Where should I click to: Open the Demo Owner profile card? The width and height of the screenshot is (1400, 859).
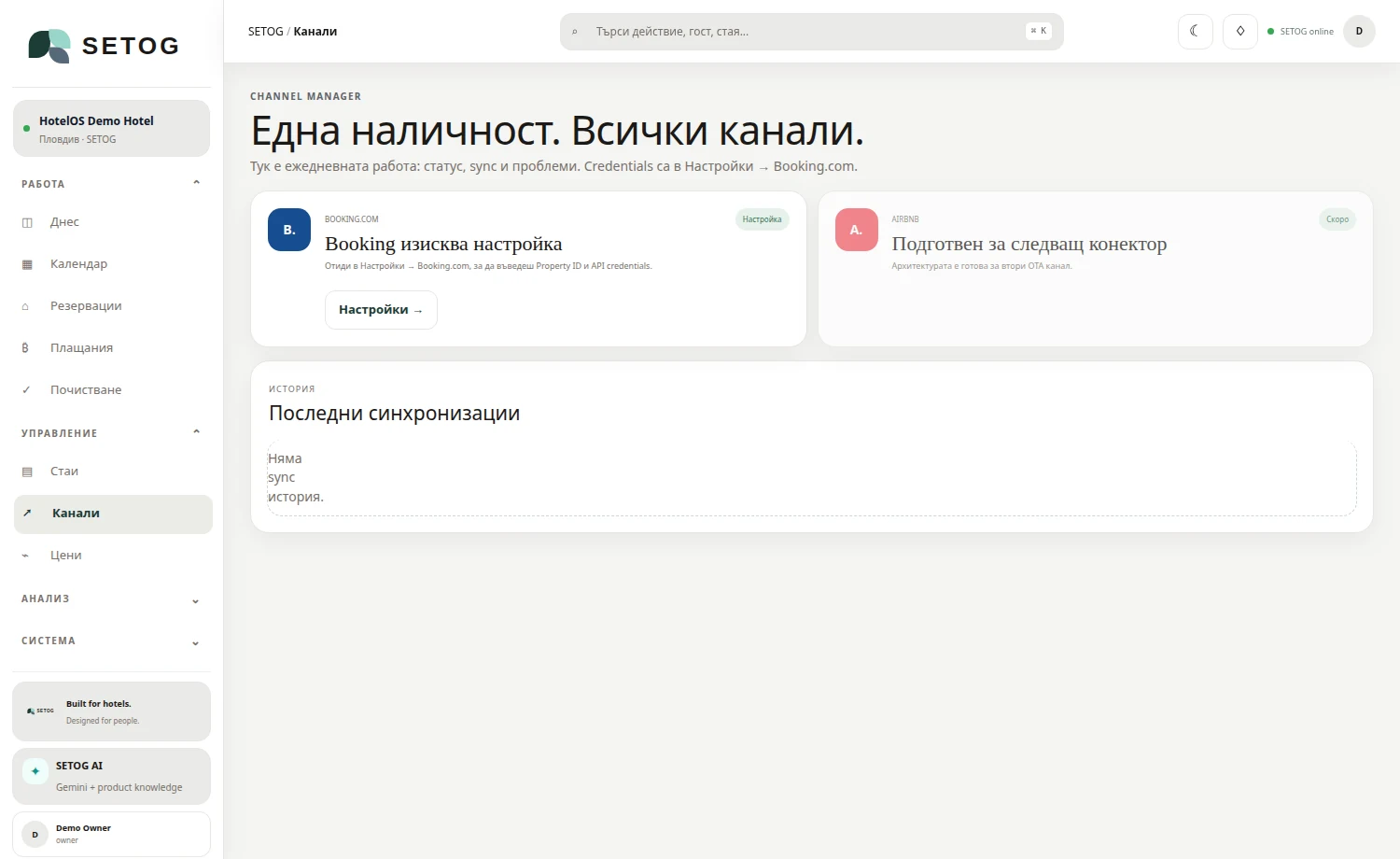tap(111, 834)
